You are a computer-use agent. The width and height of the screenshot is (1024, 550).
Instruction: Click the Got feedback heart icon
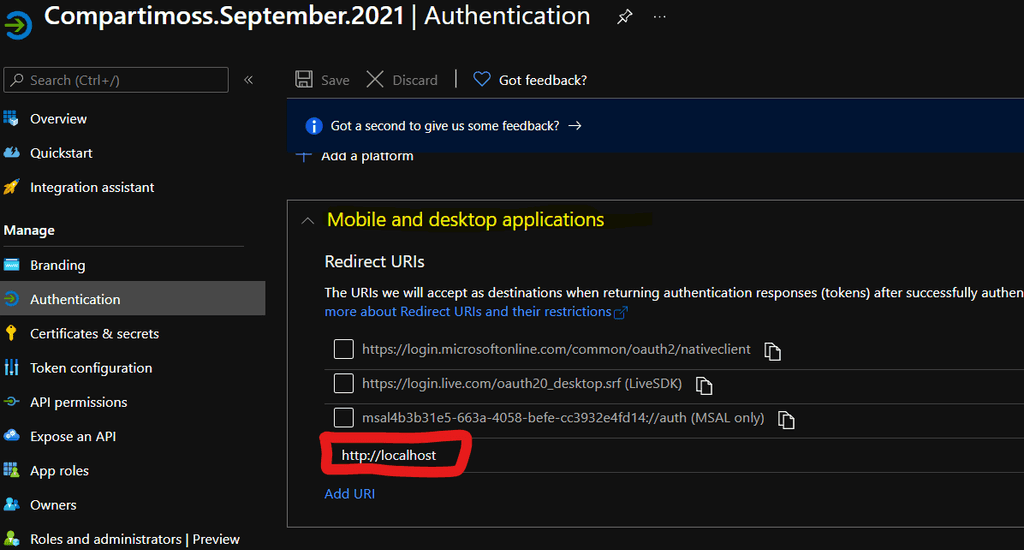[482, 80]
